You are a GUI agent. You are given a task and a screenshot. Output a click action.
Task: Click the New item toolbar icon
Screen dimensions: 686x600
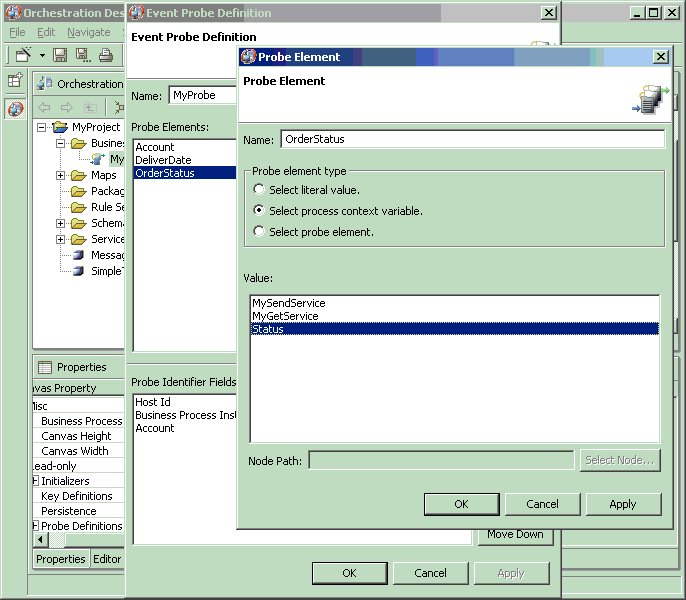(x=23, y=55)
